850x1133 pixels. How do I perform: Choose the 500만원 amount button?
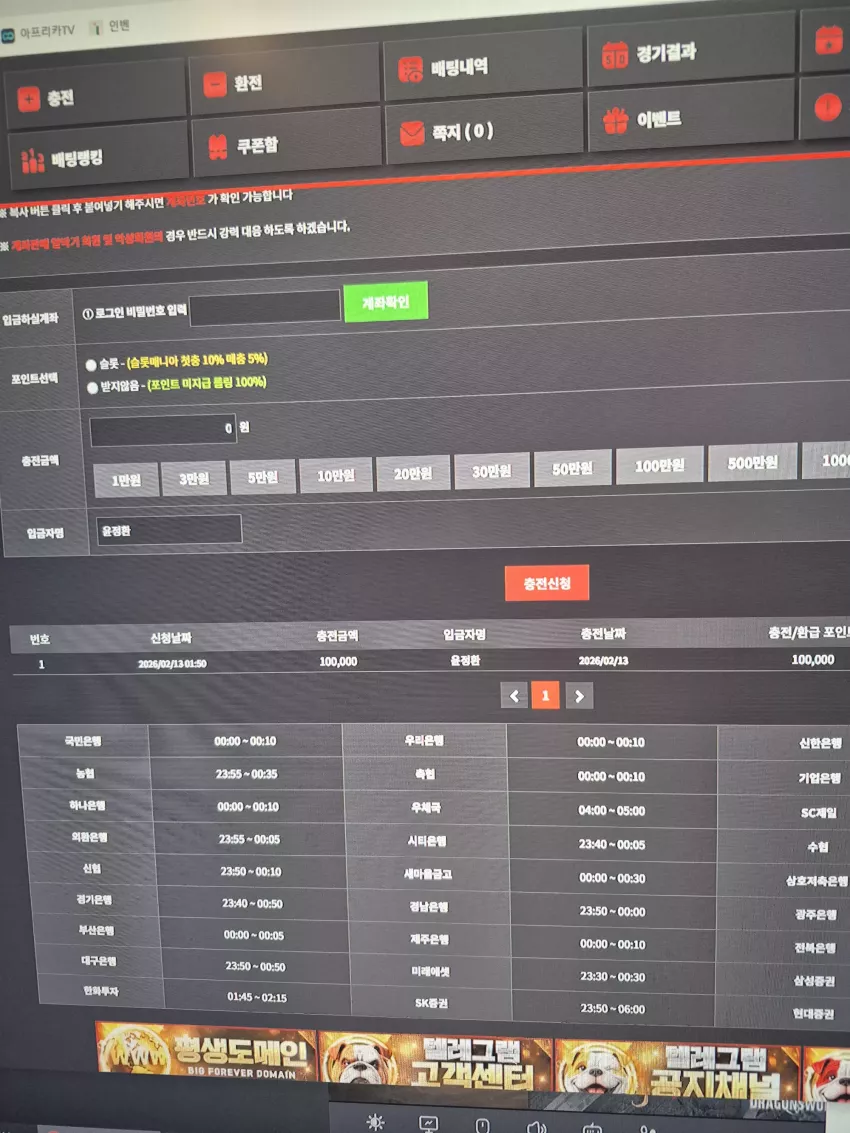point(752,462)
